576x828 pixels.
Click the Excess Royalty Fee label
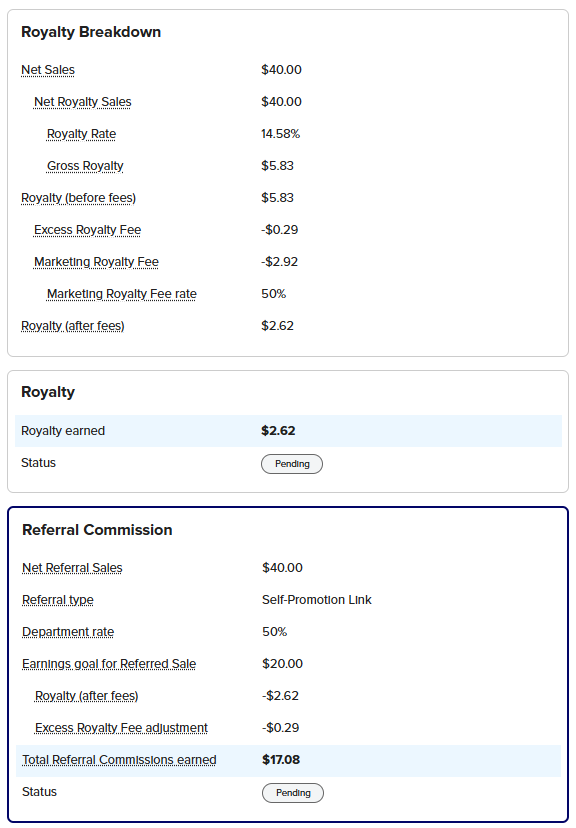[87, 230]
